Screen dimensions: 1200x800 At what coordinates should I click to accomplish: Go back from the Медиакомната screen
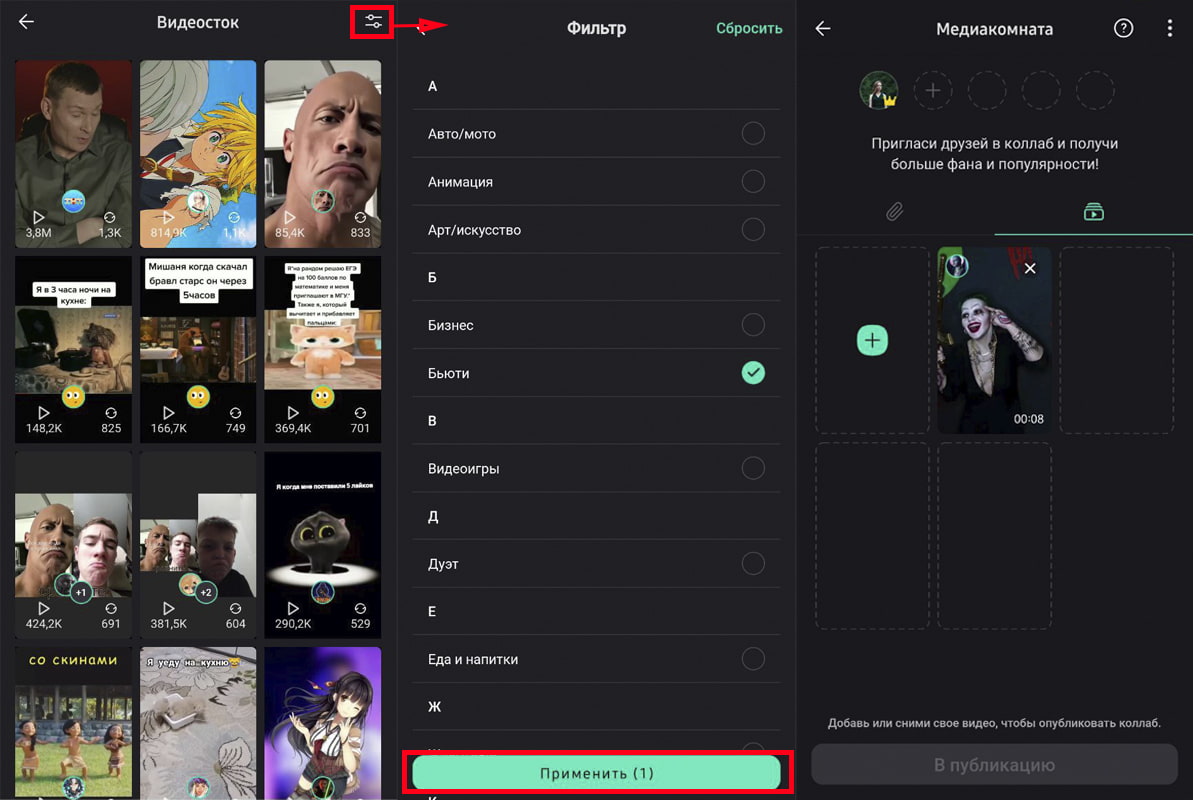[x=822, y=29]
